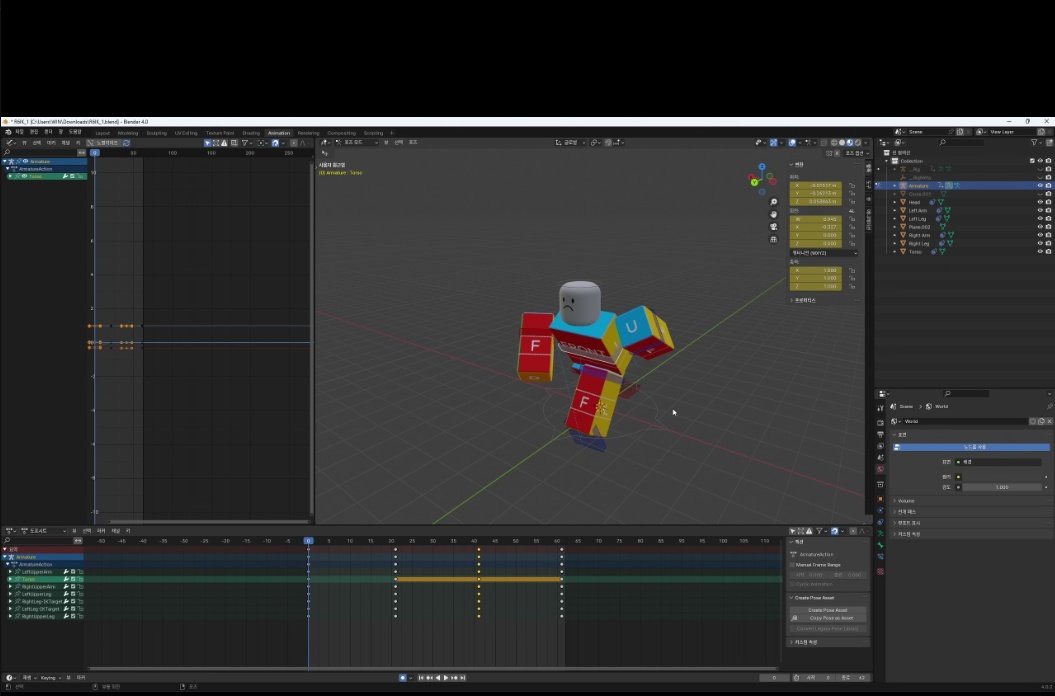
Task: Click the World color swatch field
Action: (x=1002, y=477)
